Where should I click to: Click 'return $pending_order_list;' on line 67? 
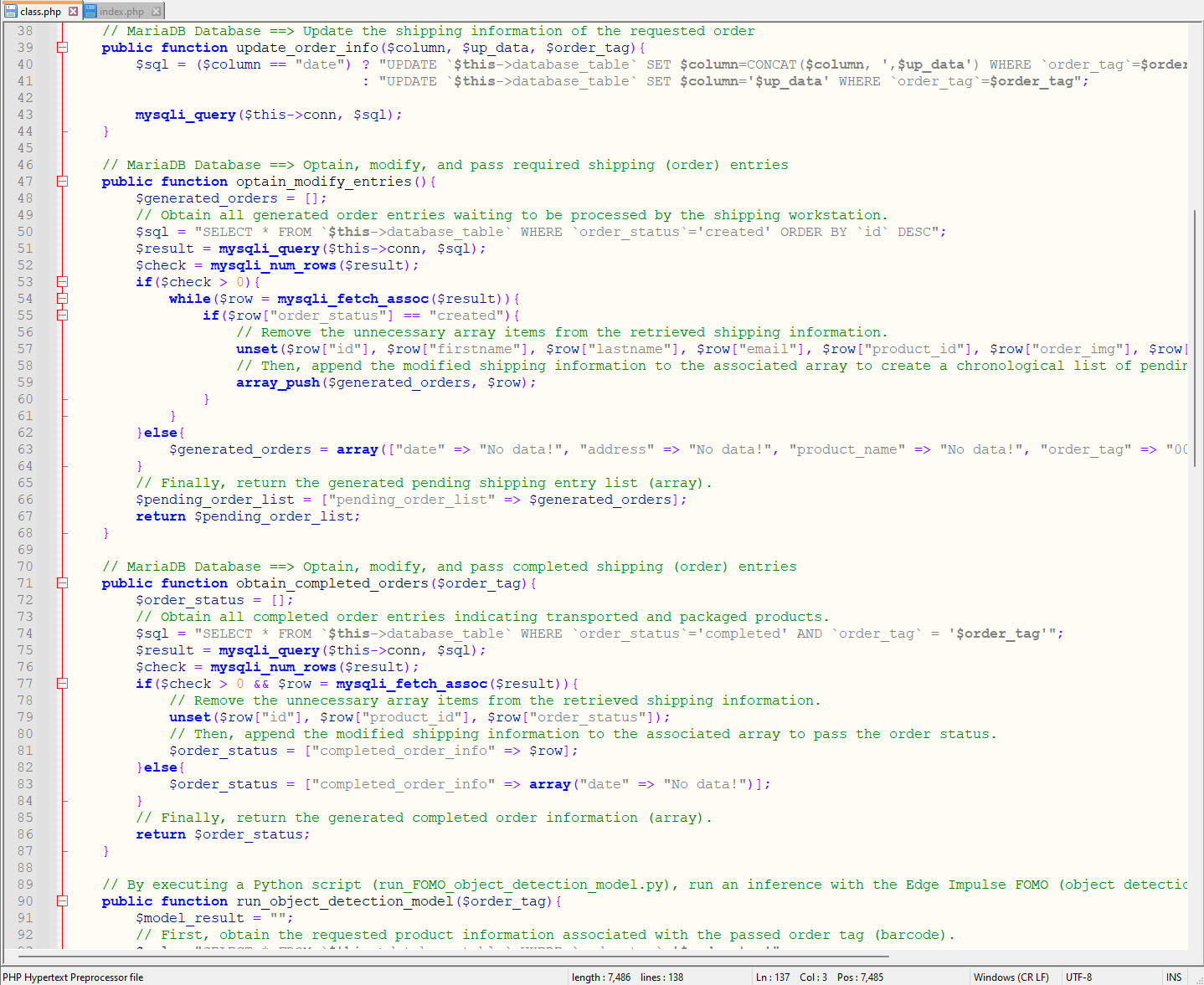coord(248,516)
